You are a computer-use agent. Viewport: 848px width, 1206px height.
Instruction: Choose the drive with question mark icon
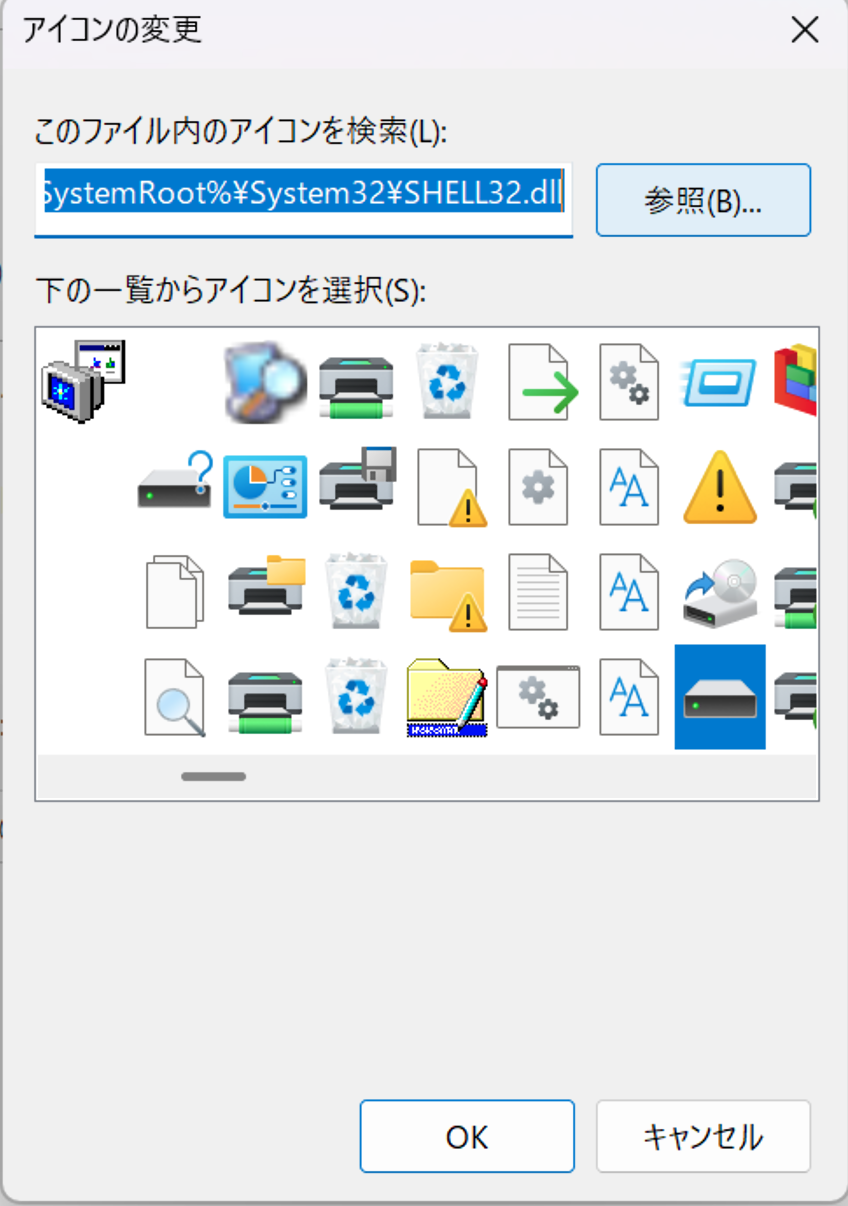click(175, 483)
